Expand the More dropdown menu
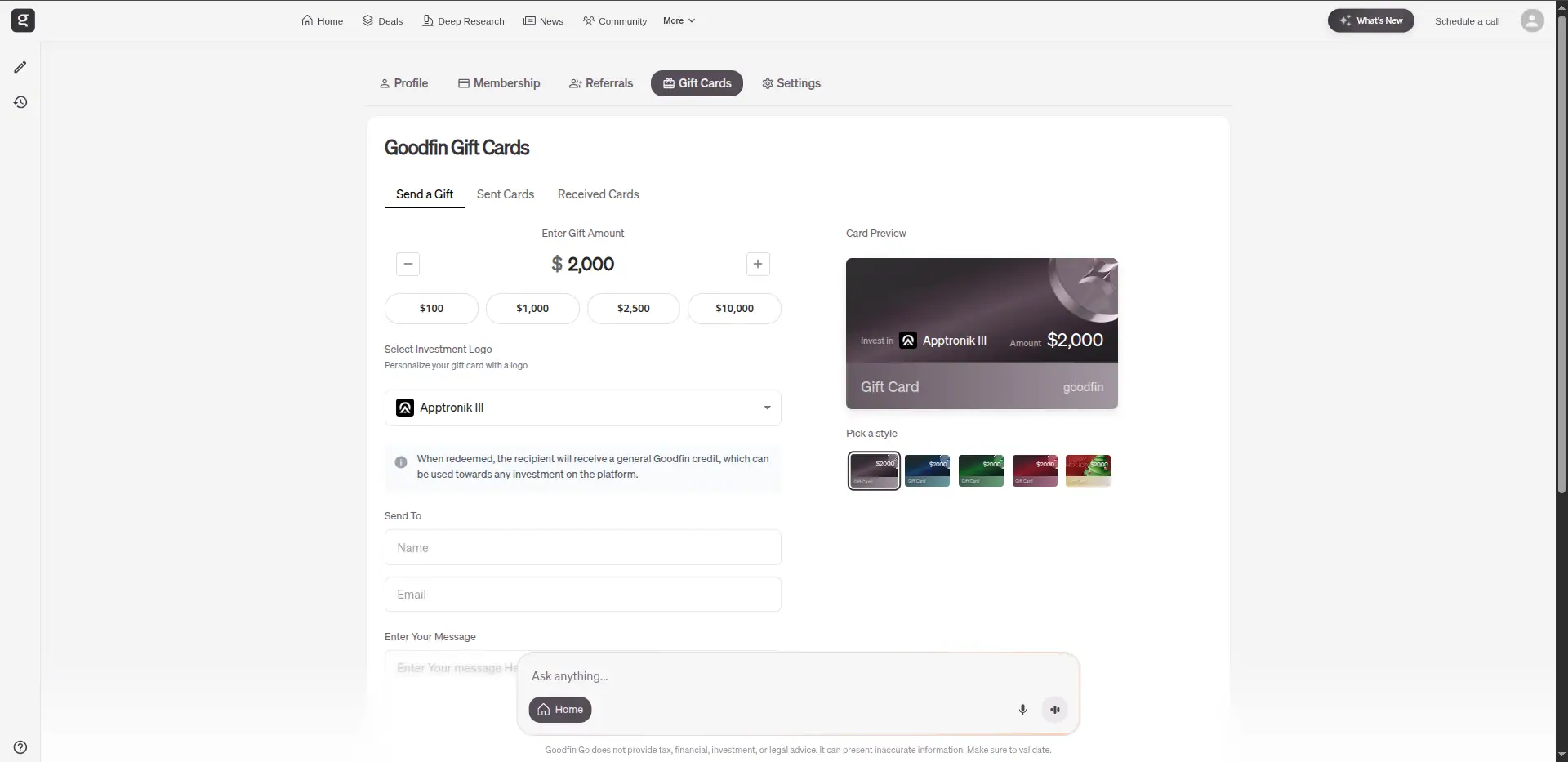Viewport: 1568px width, 762px height. coord(679,20)
